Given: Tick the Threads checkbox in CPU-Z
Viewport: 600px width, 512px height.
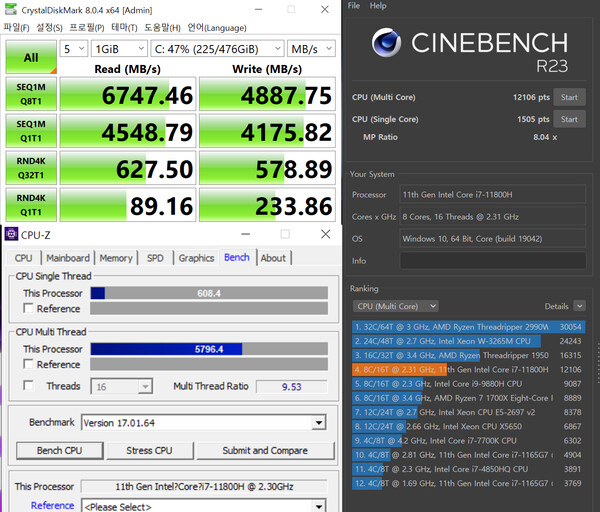Looking at the screenshot, I should (28, 385).
